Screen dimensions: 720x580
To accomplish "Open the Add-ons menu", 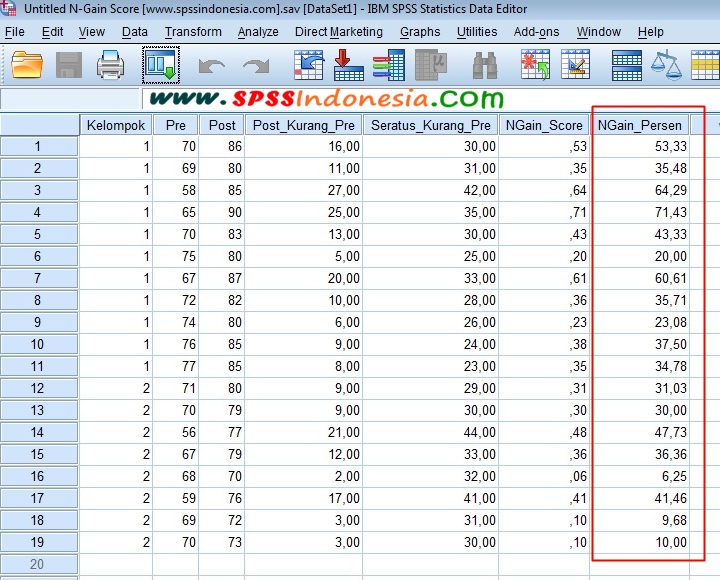I will click(536, 32).
